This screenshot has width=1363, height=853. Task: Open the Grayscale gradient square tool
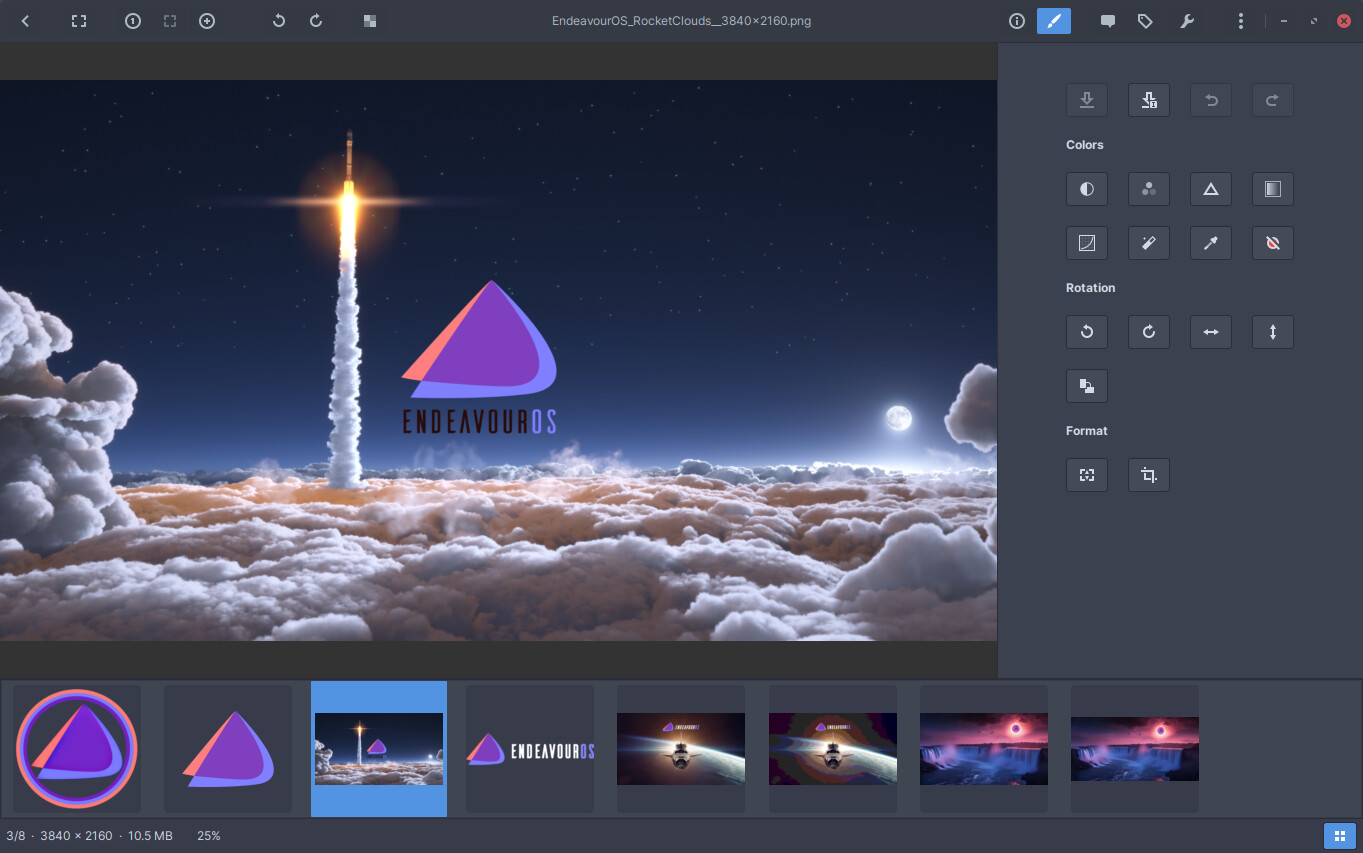[1273, 189]
